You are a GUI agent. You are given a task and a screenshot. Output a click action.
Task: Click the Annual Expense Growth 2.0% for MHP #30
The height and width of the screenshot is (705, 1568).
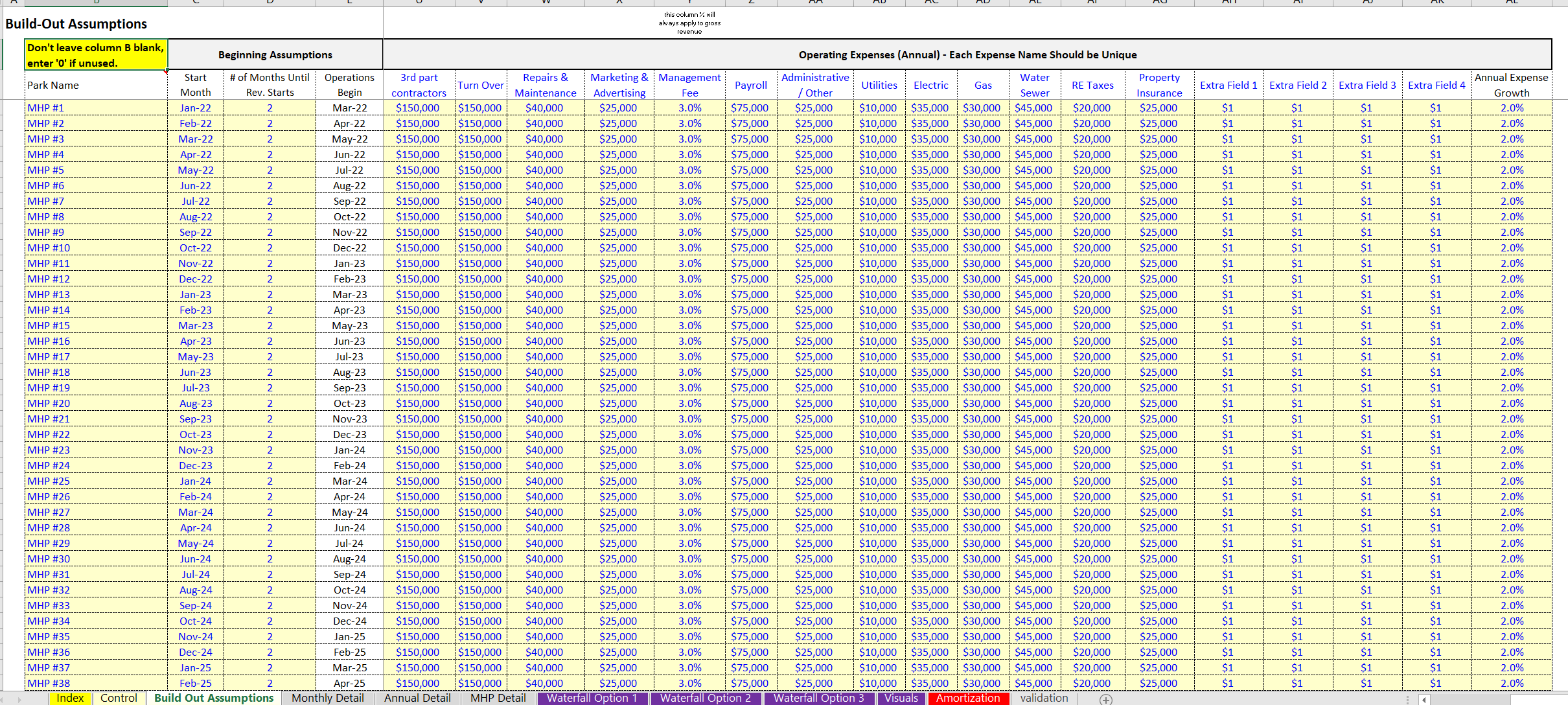1512,559
